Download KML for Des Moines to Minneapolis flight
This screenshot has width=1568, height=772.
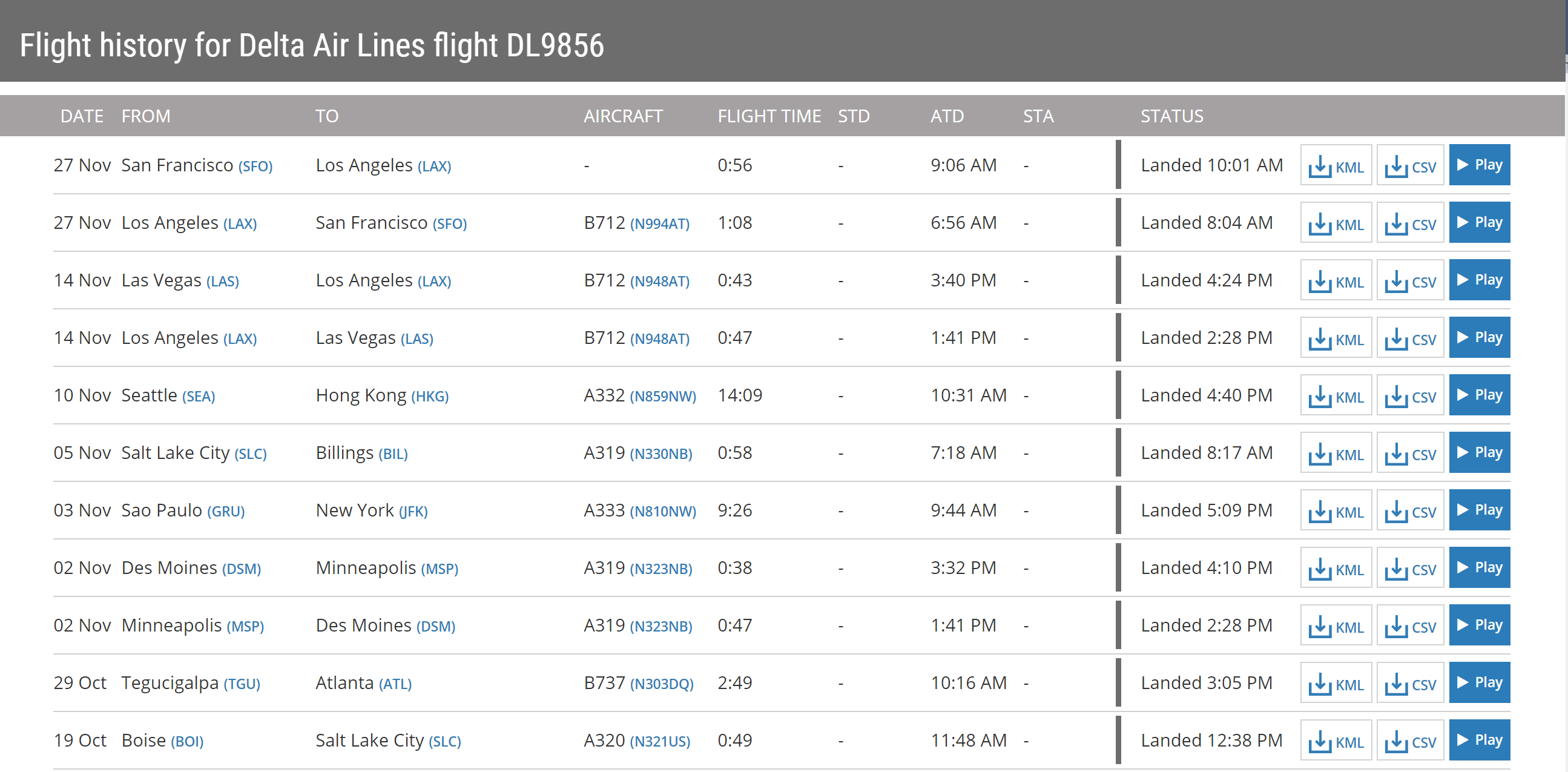tap(1336, 568)
